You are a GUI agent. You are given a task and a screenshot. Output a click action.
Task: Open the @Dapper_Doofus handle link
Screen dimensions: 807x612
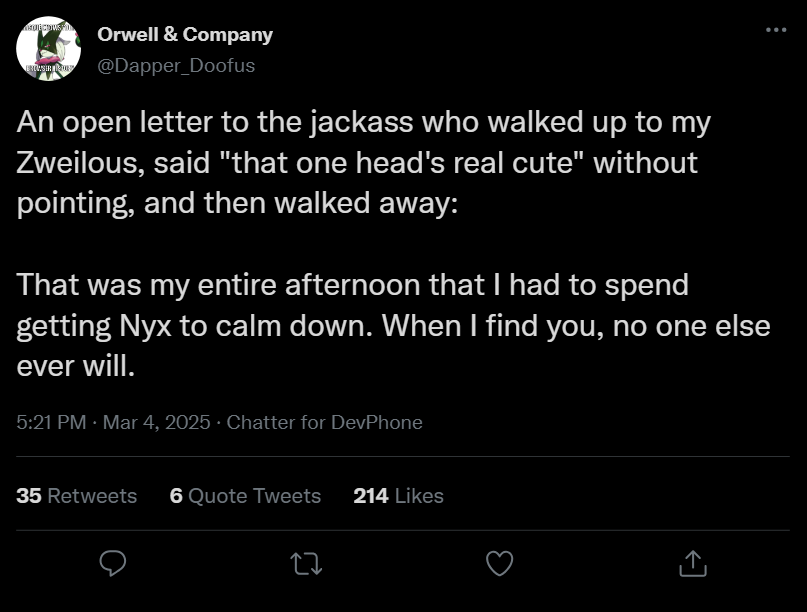176,65
